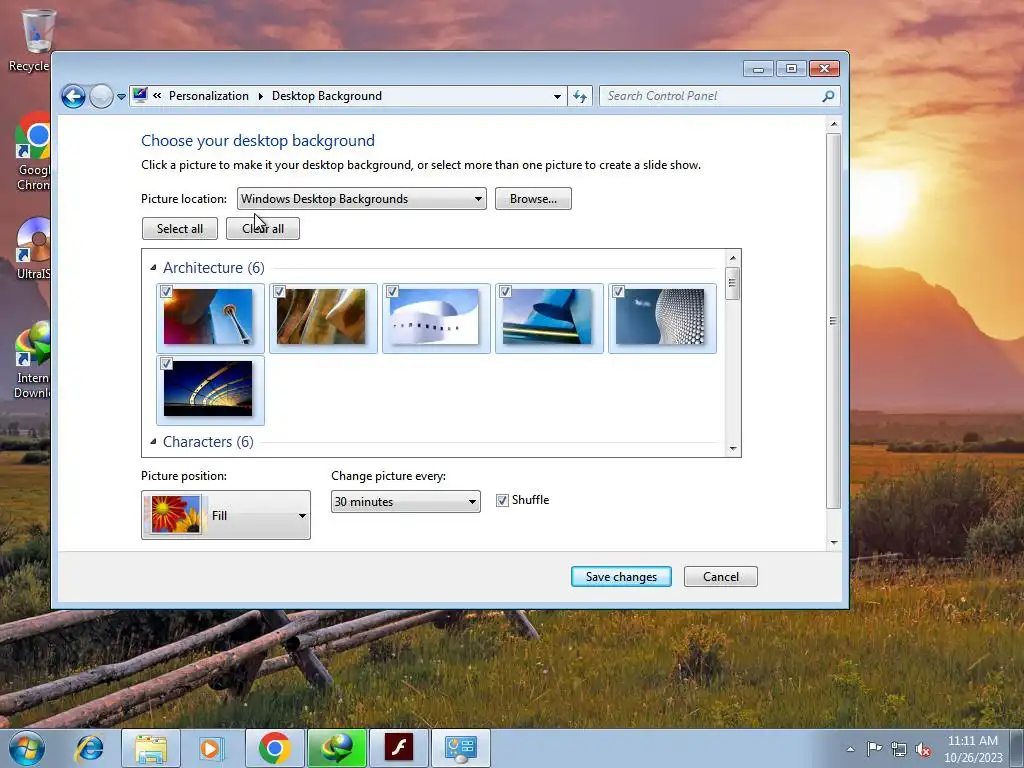Uncheck the golden curved metal picture checkbox

coord(280,291)
